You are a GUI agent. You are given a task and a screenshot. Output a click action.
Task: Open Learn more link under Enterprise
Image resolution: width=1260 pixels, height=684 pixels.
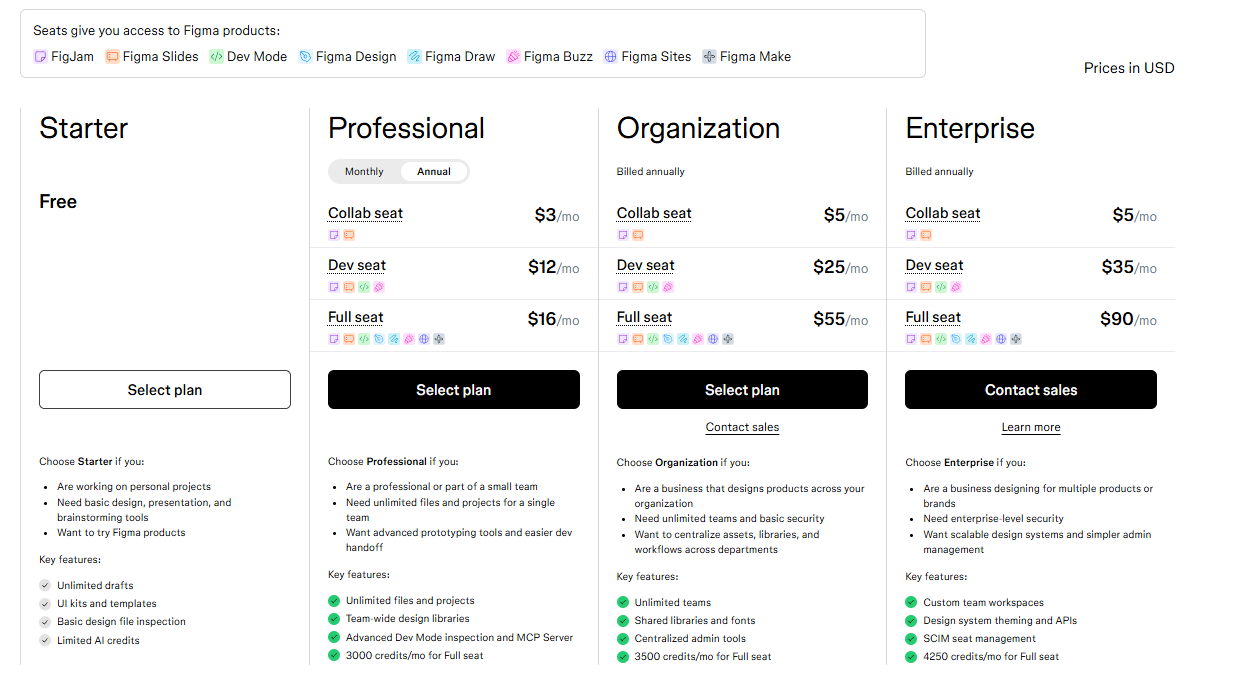[x=1031, y=427]
